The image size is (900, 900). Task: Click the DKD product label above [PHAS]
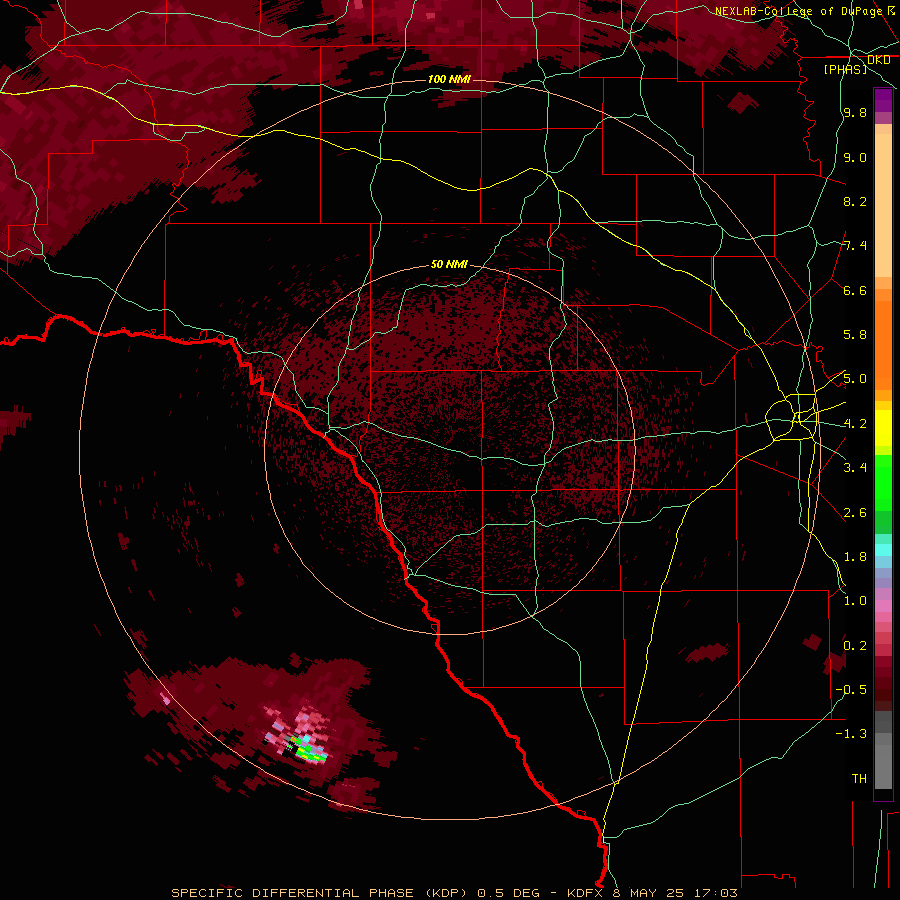(x=879, y=60)
